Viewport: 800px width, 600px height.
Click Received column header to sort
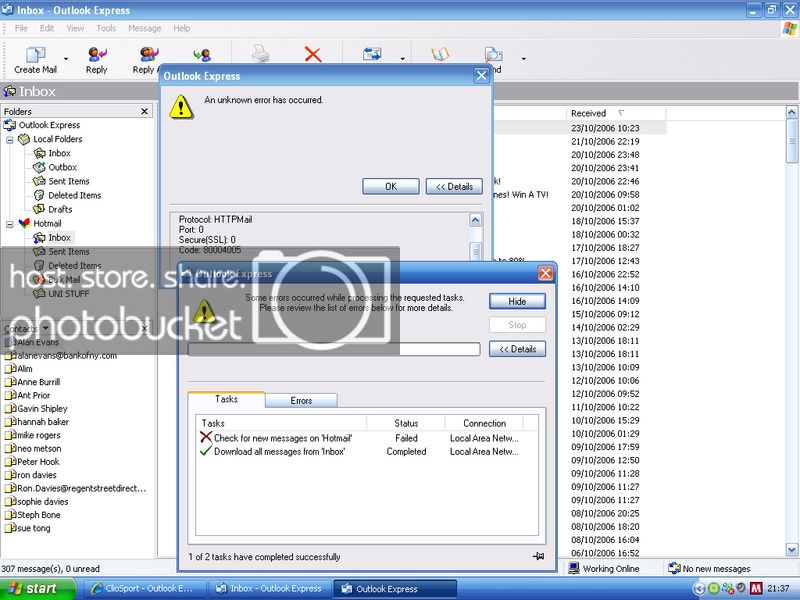coord(615,113)
